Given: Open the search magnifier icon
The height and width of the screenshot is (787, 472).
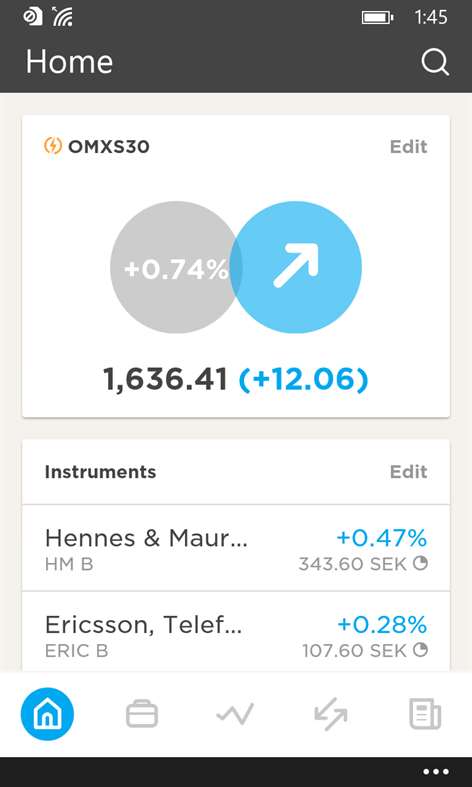Looking at the screenshot, I should 435,62.
